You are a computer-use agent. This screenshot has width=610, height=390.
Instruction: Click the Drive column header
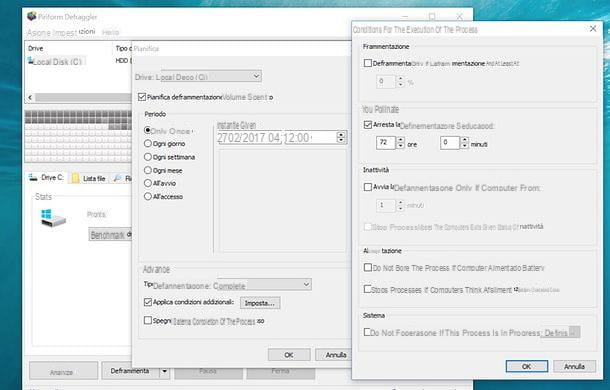(35, 49)
